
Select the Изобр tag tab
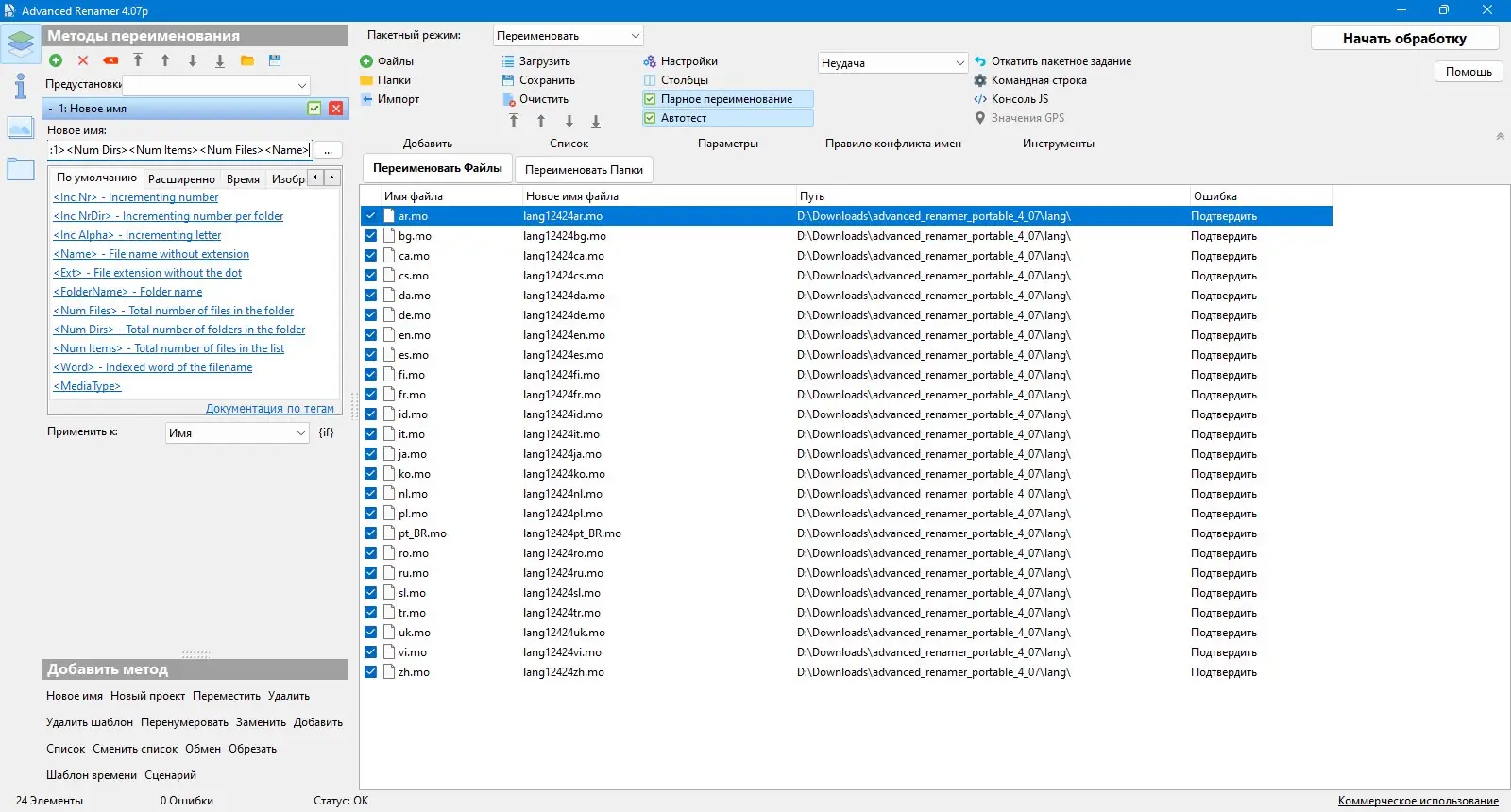point(288,178)
